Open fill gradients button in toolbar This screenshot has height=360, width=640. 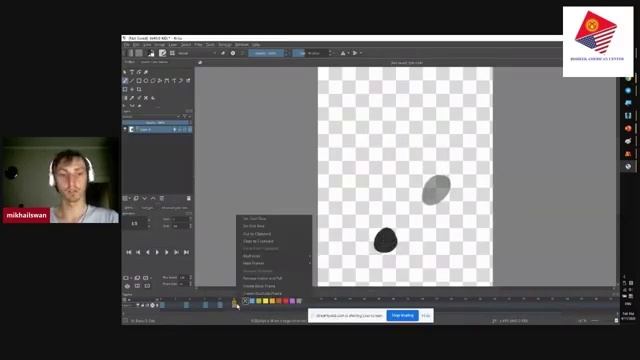tap(130, 53)
